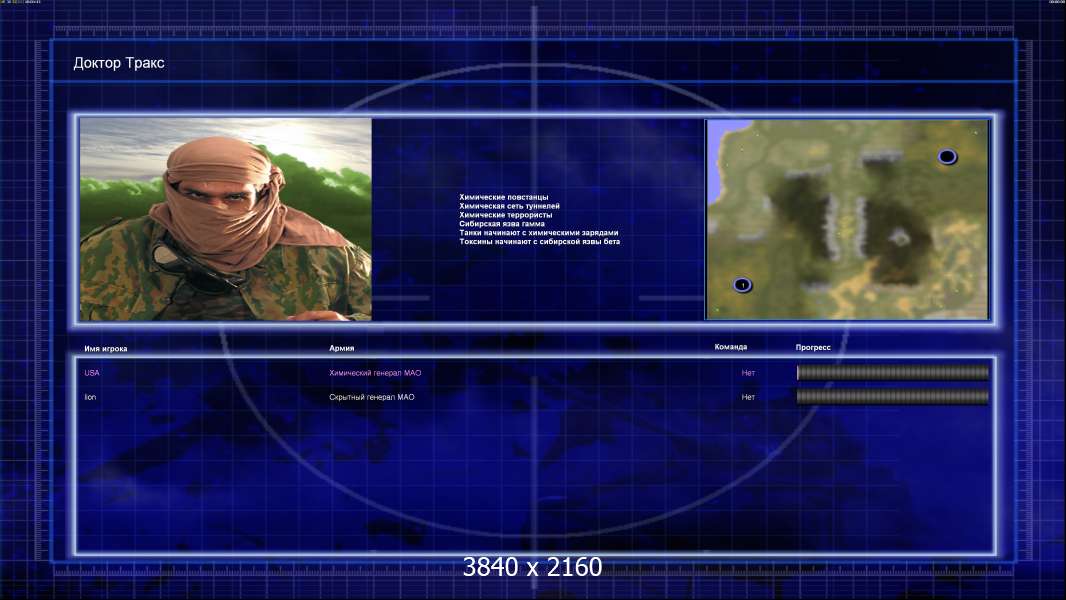The width and height of the screenshot is (1066, 600).
Task: Click the Имя игрока column header
Action: pyautogui.click(x=105, y=349)
